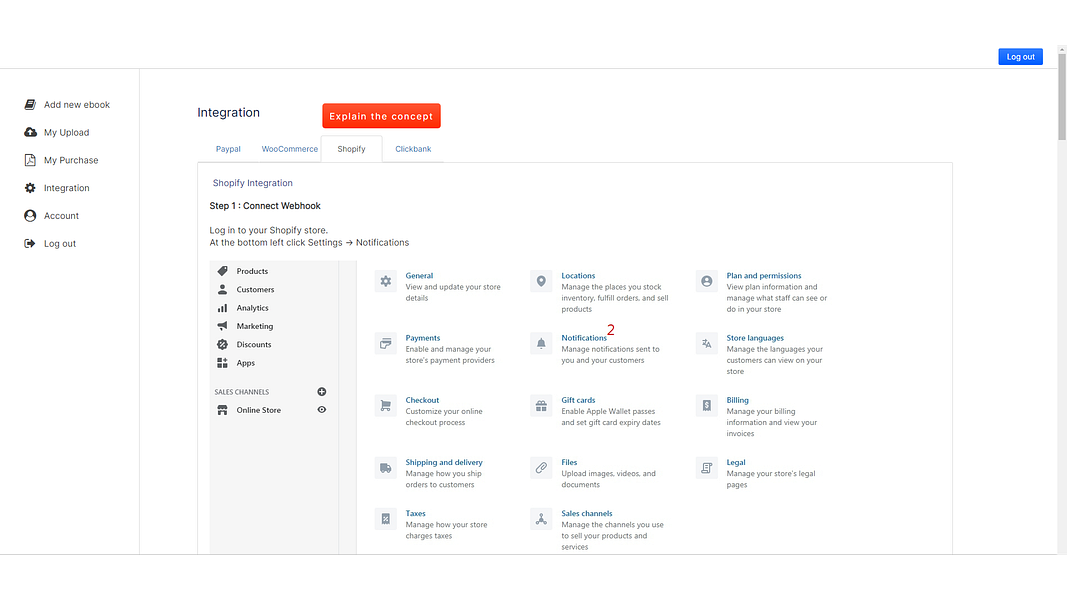Click the sidebar Log out arrow icon

pyautogui.click(x=30, y=244)
